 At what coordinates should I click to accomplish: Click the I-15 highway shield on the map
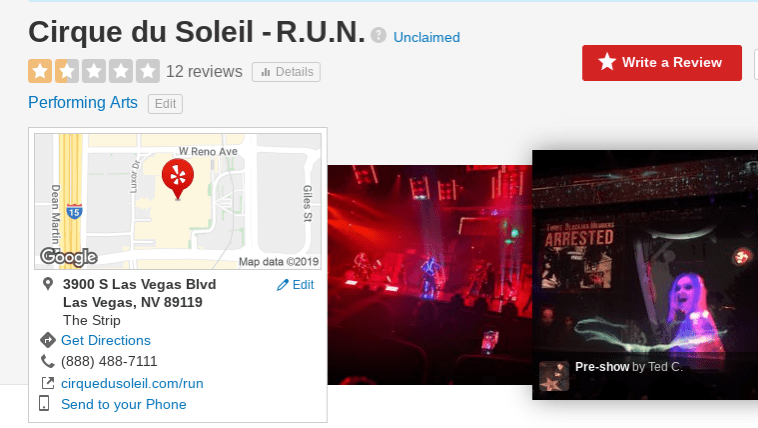[74, 211]
